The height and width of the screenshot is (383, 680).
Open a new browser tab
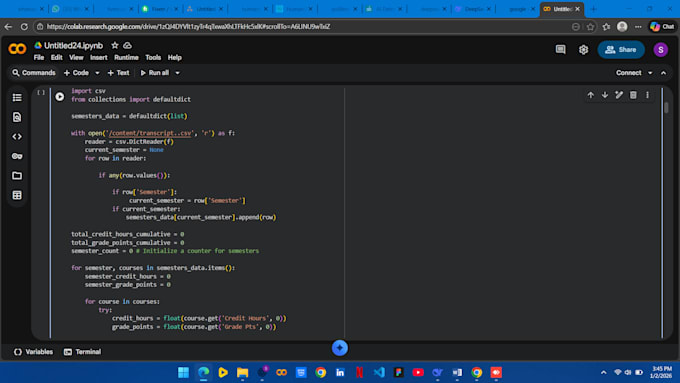click(x=594, y=9)
